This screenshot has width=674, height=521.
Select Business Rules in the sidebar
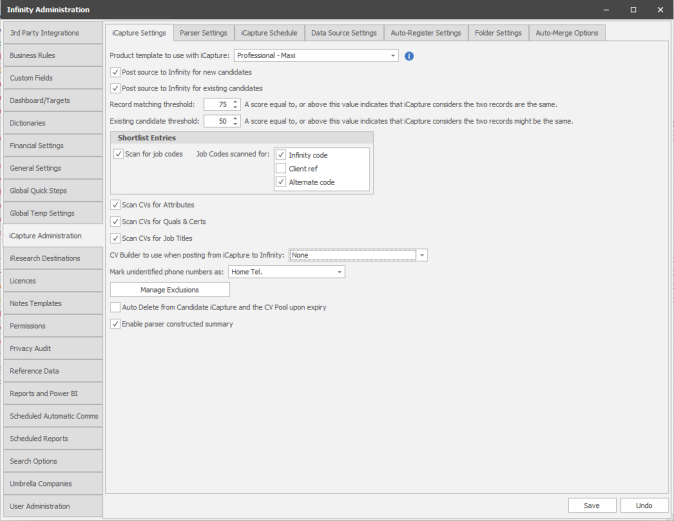[52, 55]
